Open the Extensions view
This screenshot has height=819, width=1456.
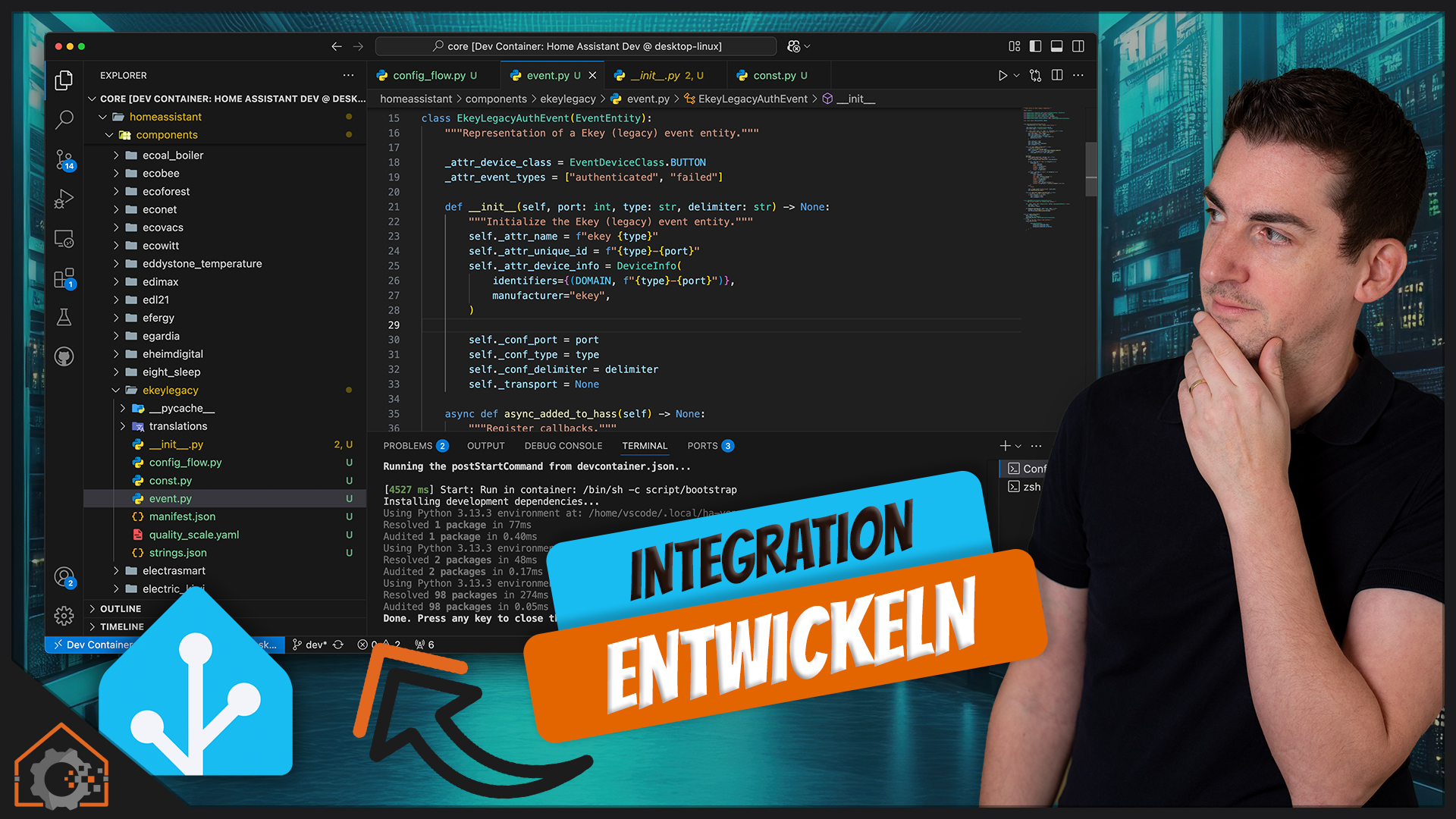pyautogui.click(x=64, y=278)
